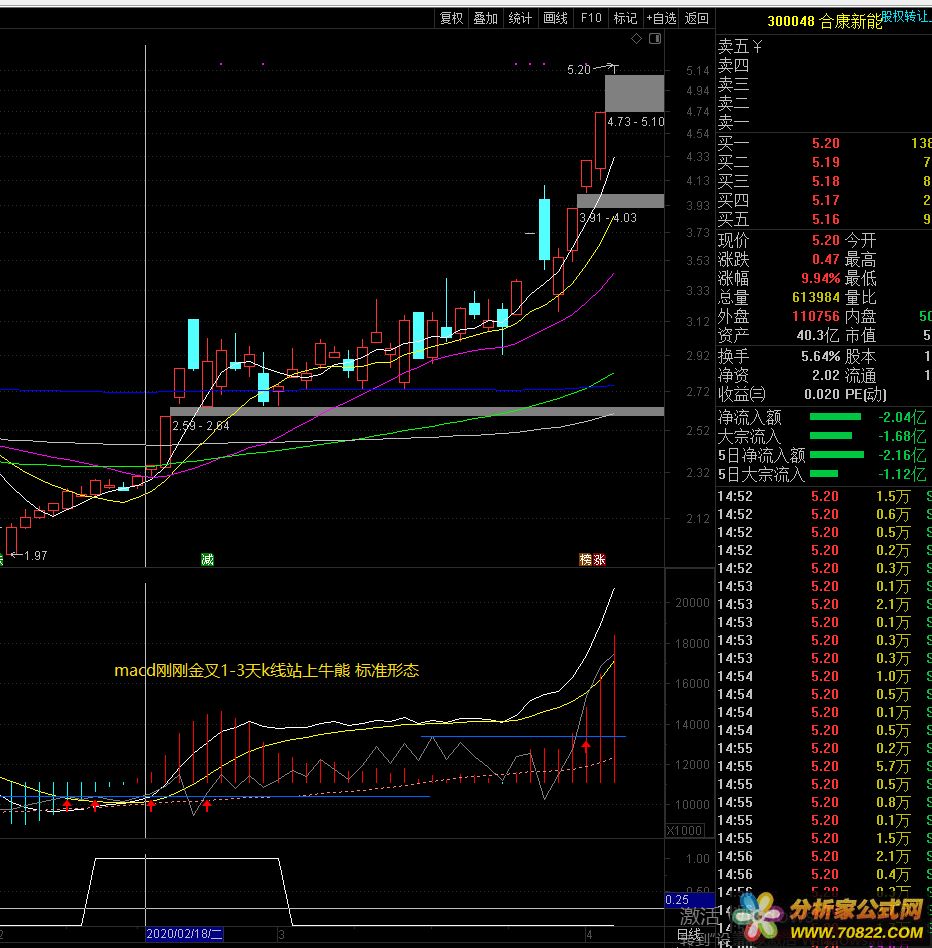The width and height of the screenshot is (932, 948).
Task: Click the 标记 mark button
Action: point(625,18)
